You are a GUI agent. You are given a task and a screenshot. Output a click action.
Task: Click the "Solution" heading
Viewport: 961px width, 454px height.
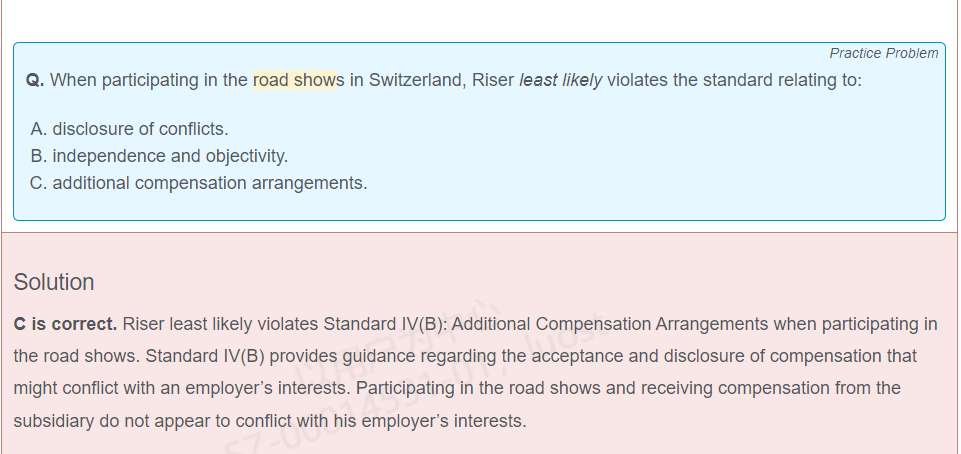[54, 282]
